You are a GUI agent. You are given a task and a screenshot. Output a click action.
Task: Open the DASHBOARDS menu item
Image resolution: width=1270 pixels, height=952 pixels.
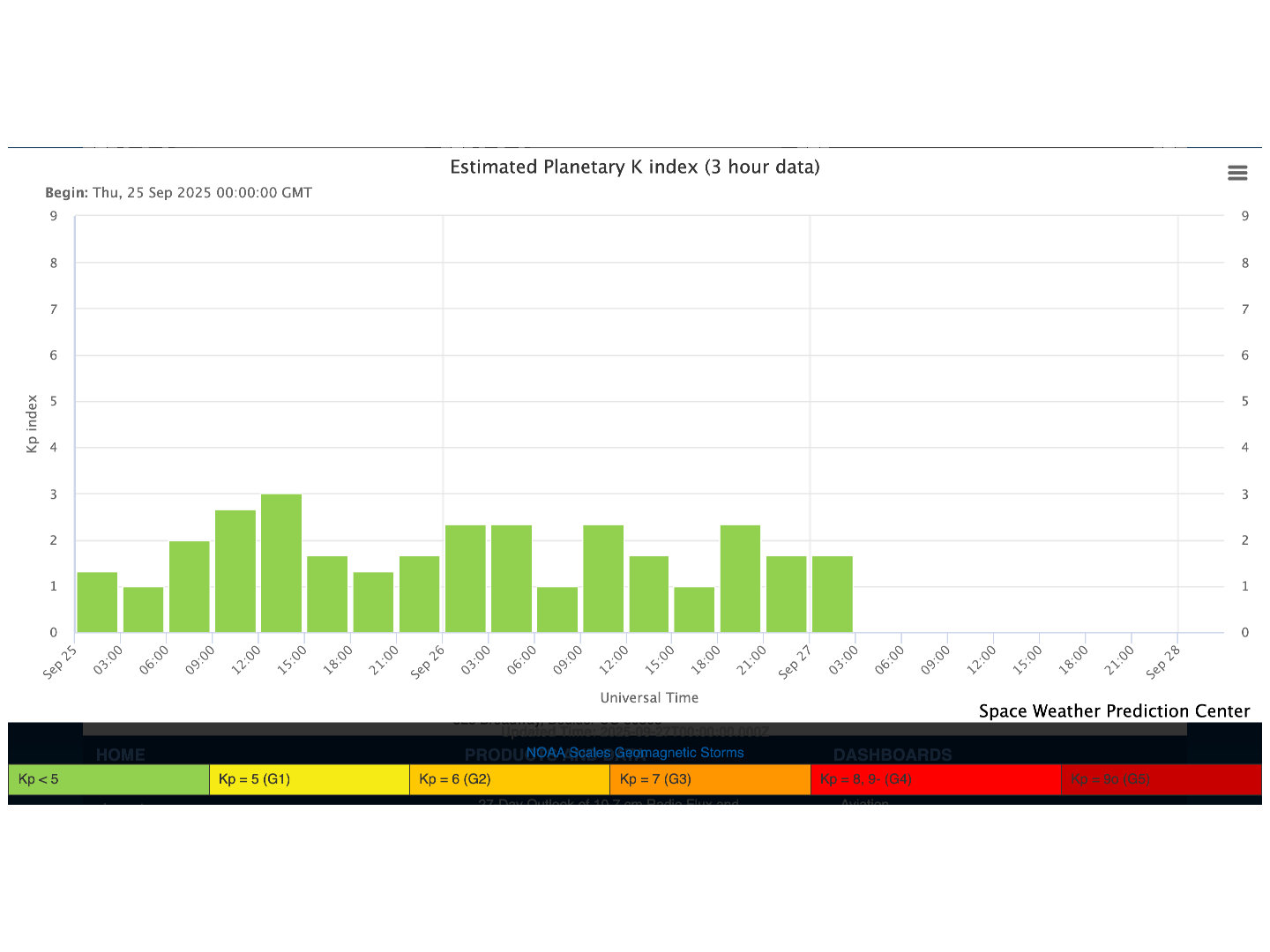(x=892, y=755)
